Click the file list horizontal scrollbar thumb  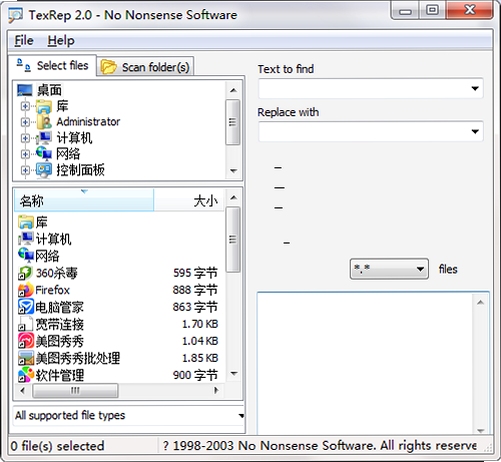(x=75, y=390)
